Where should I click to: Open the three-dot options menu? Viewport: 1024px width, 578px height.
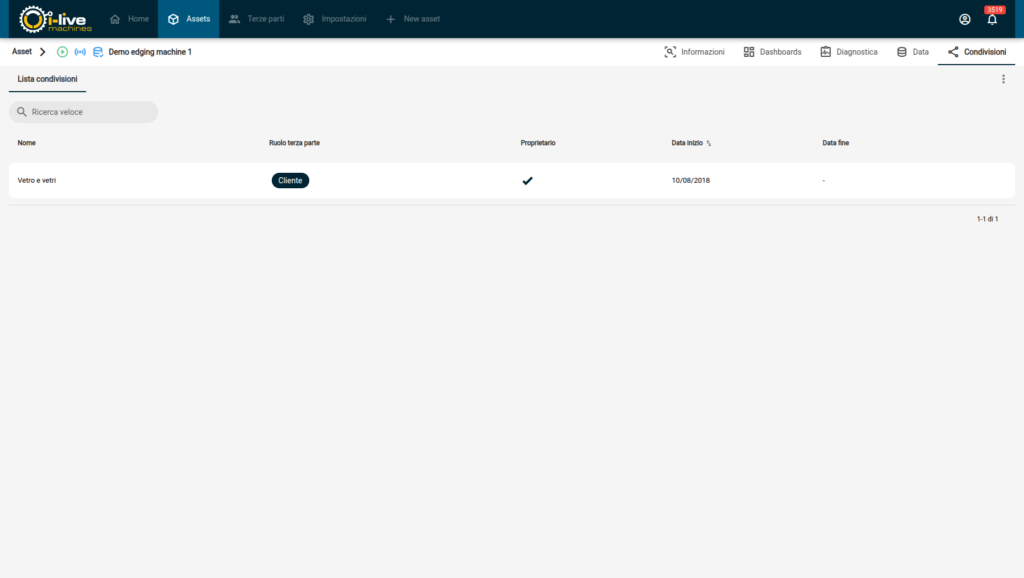pyautogui.click(x=1003, y=79)
